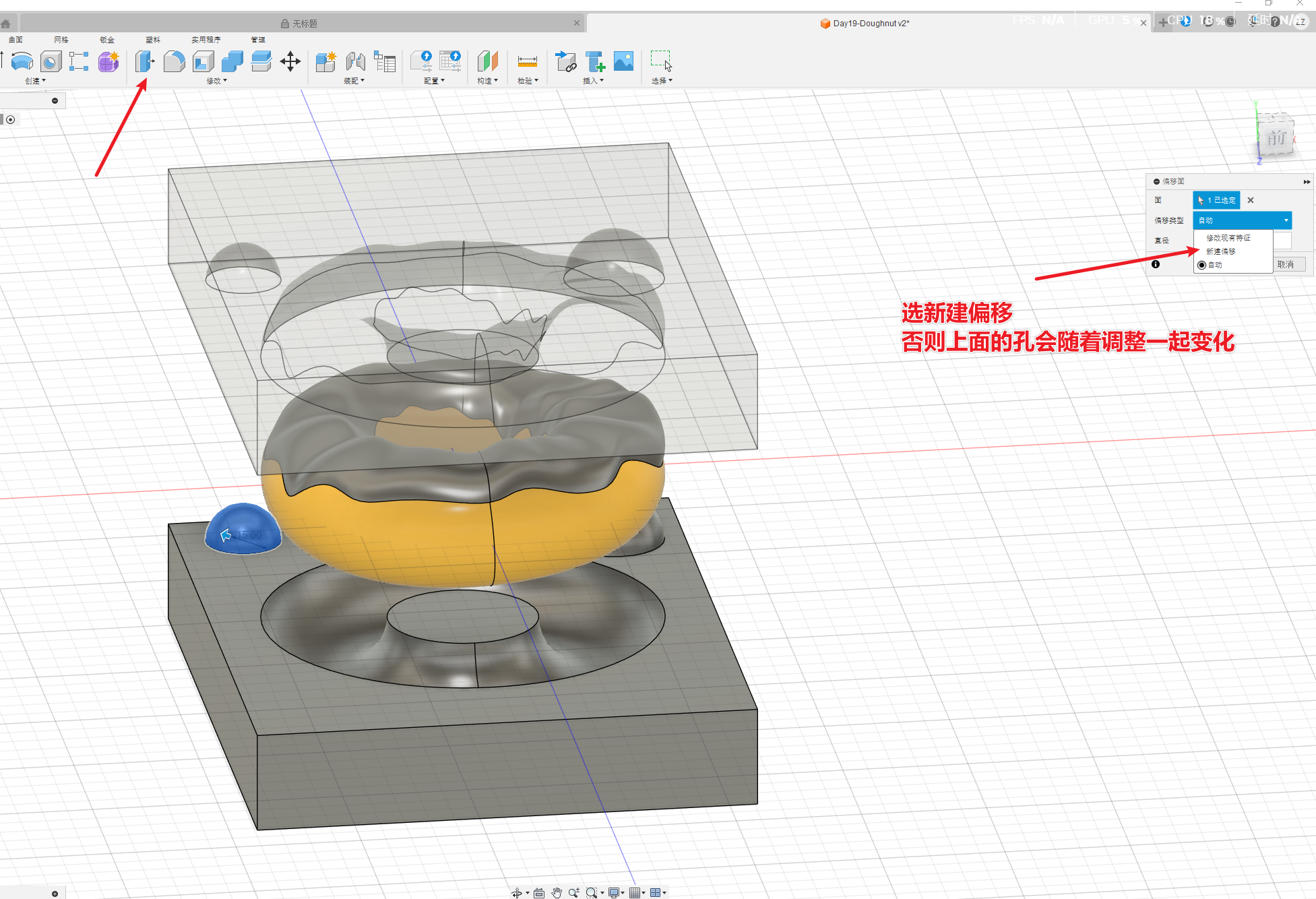The height and width of the screenshot is (899, 1316).
Task: Choose 新建偏移 in offset type list
Action: click(1220, 251)
